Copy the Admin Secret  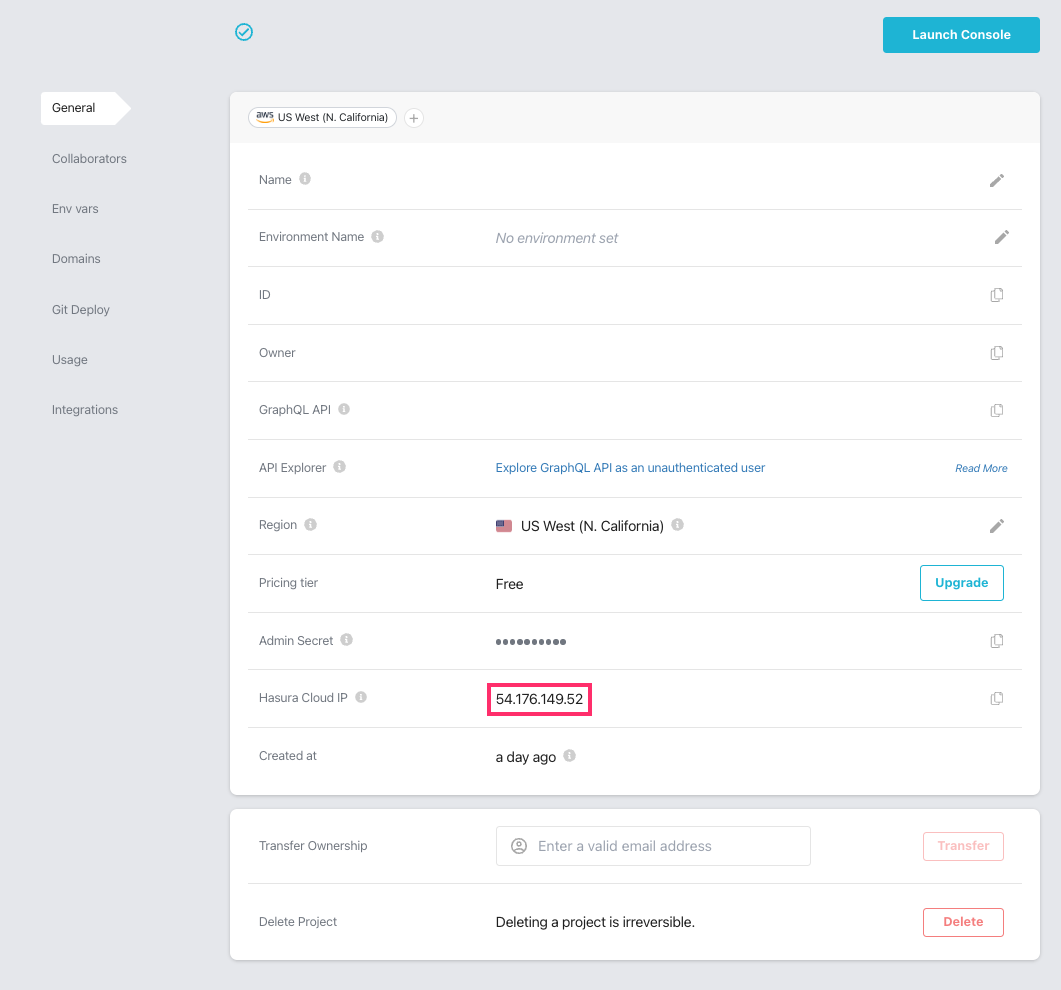(996, 640)
